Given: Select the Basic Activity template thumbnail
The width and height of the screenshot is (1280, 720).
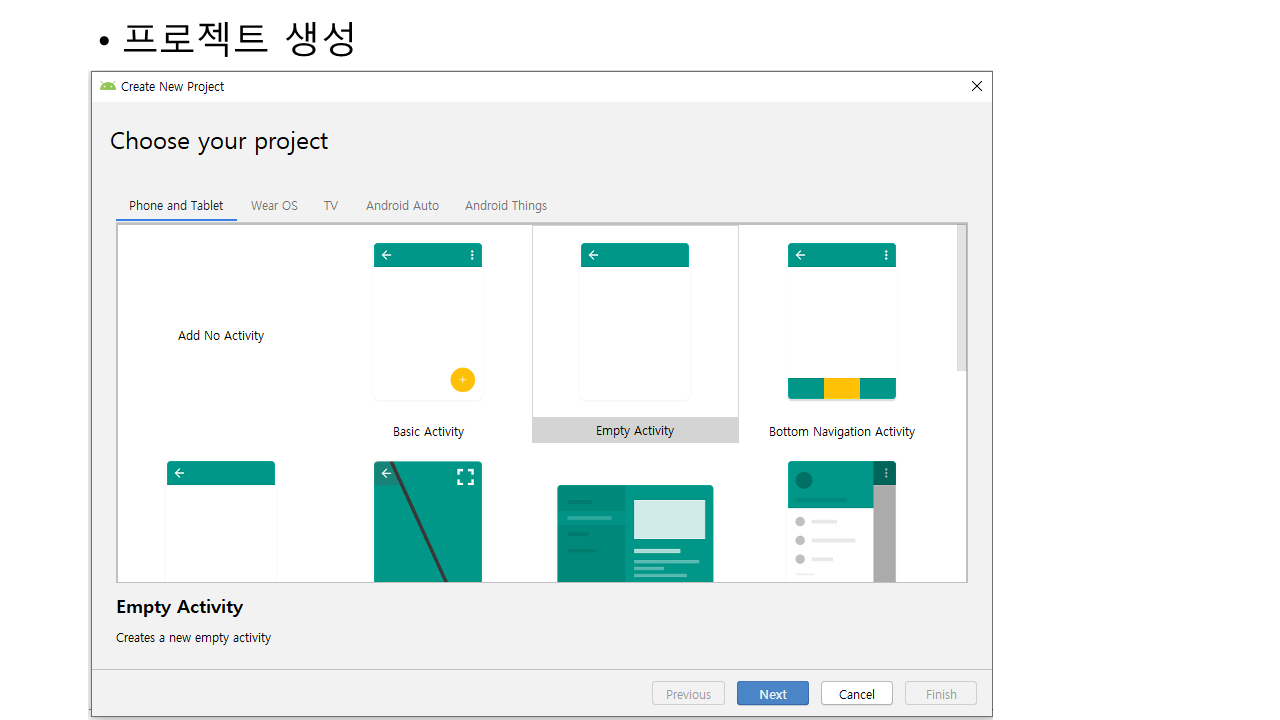Looking at the screenshot, I should (x=428, y=322).
